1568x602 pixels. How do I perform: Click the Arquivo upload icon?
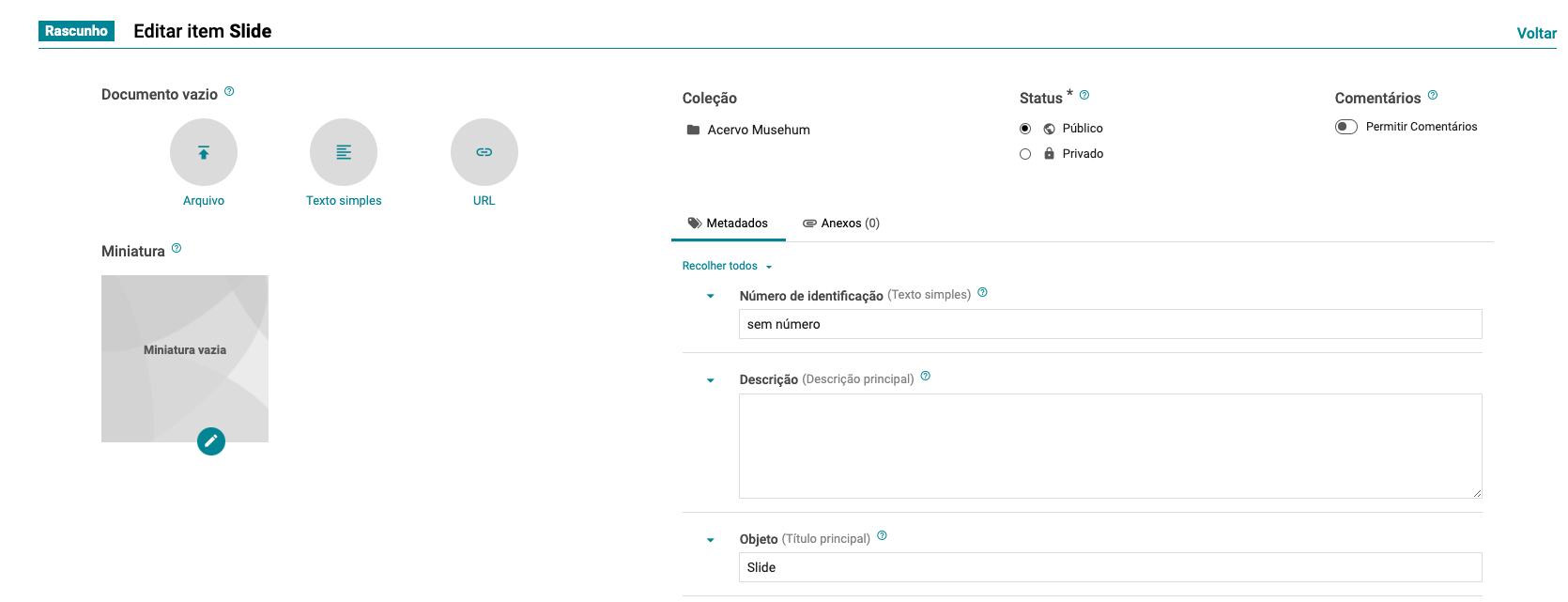click(x=204, y=152)
